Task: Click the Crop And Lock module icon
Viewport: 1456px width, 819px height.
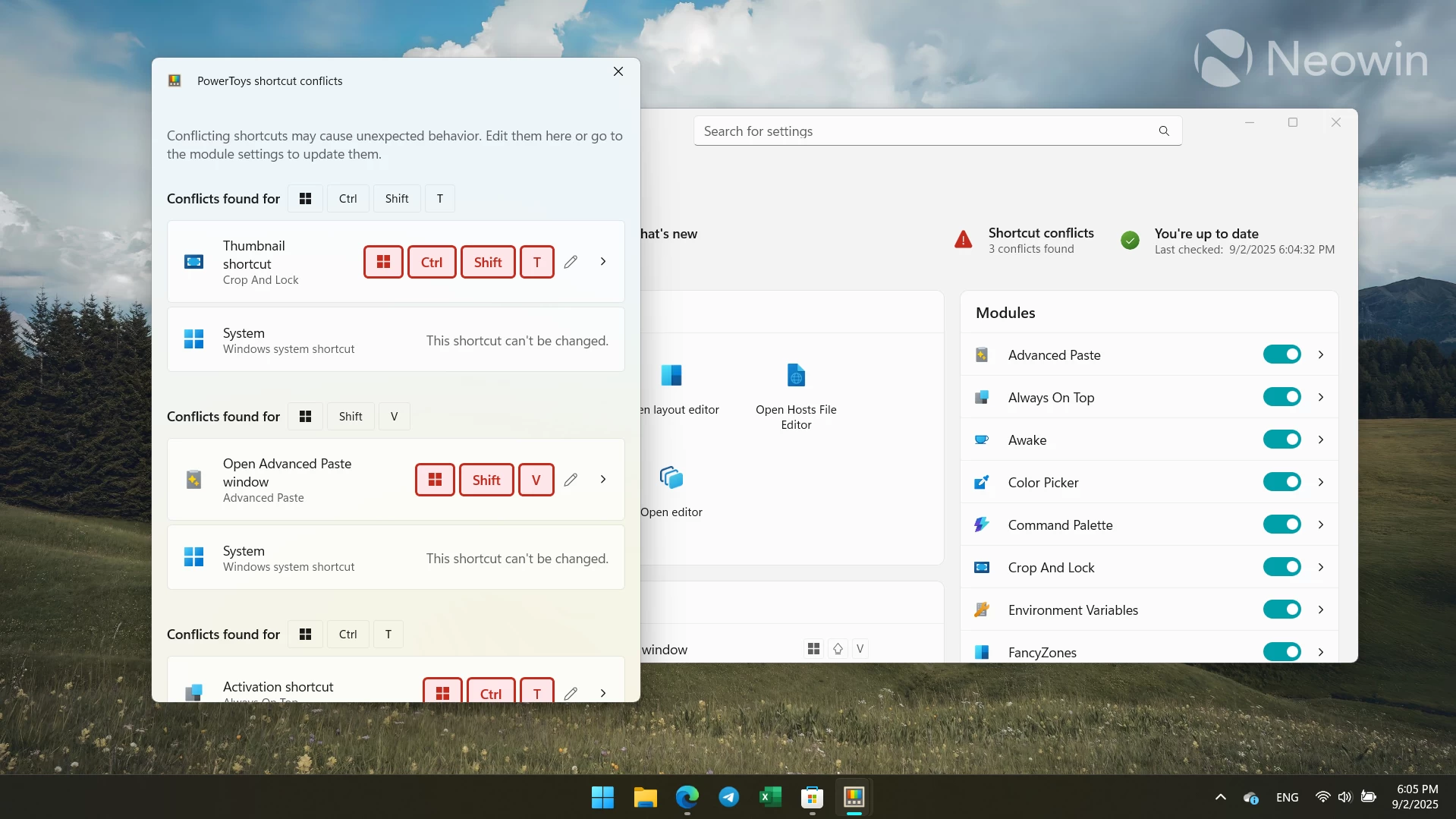Action: (982, 567)
